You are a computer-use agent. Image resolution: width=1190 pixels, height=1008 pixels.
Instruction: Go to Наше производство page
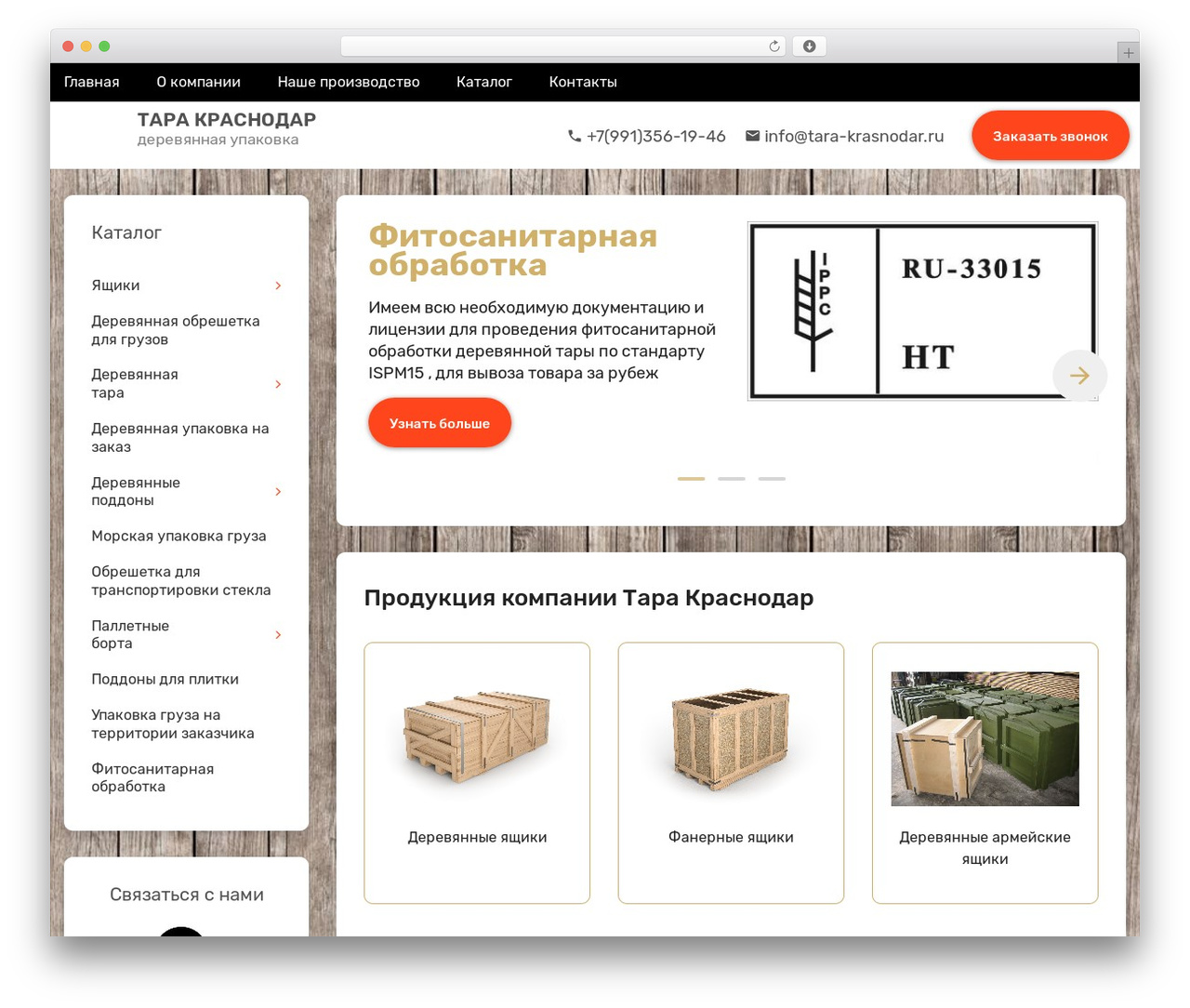349,82
